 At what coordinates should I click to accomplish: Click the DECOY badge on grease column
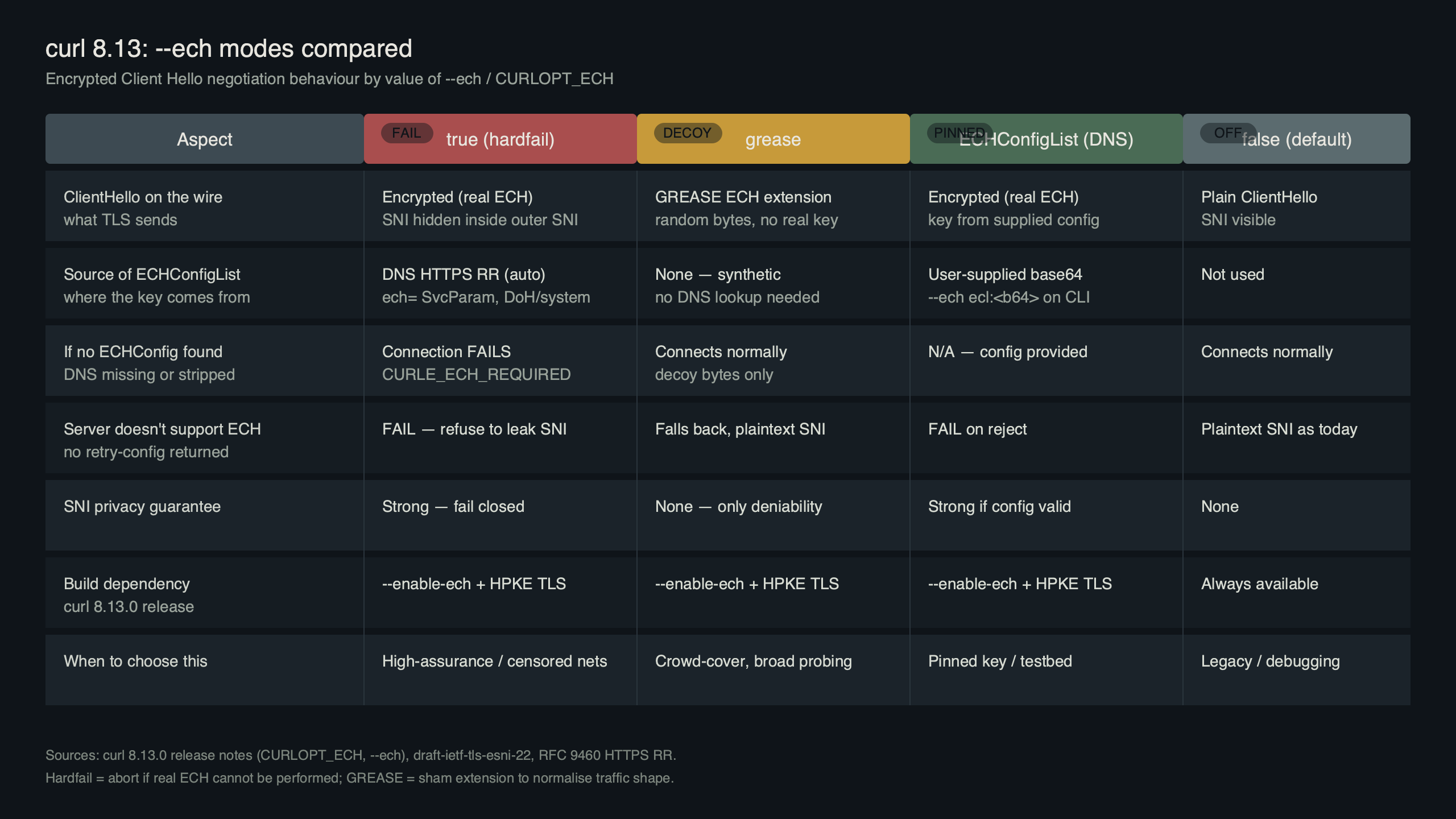click(688, 133)
